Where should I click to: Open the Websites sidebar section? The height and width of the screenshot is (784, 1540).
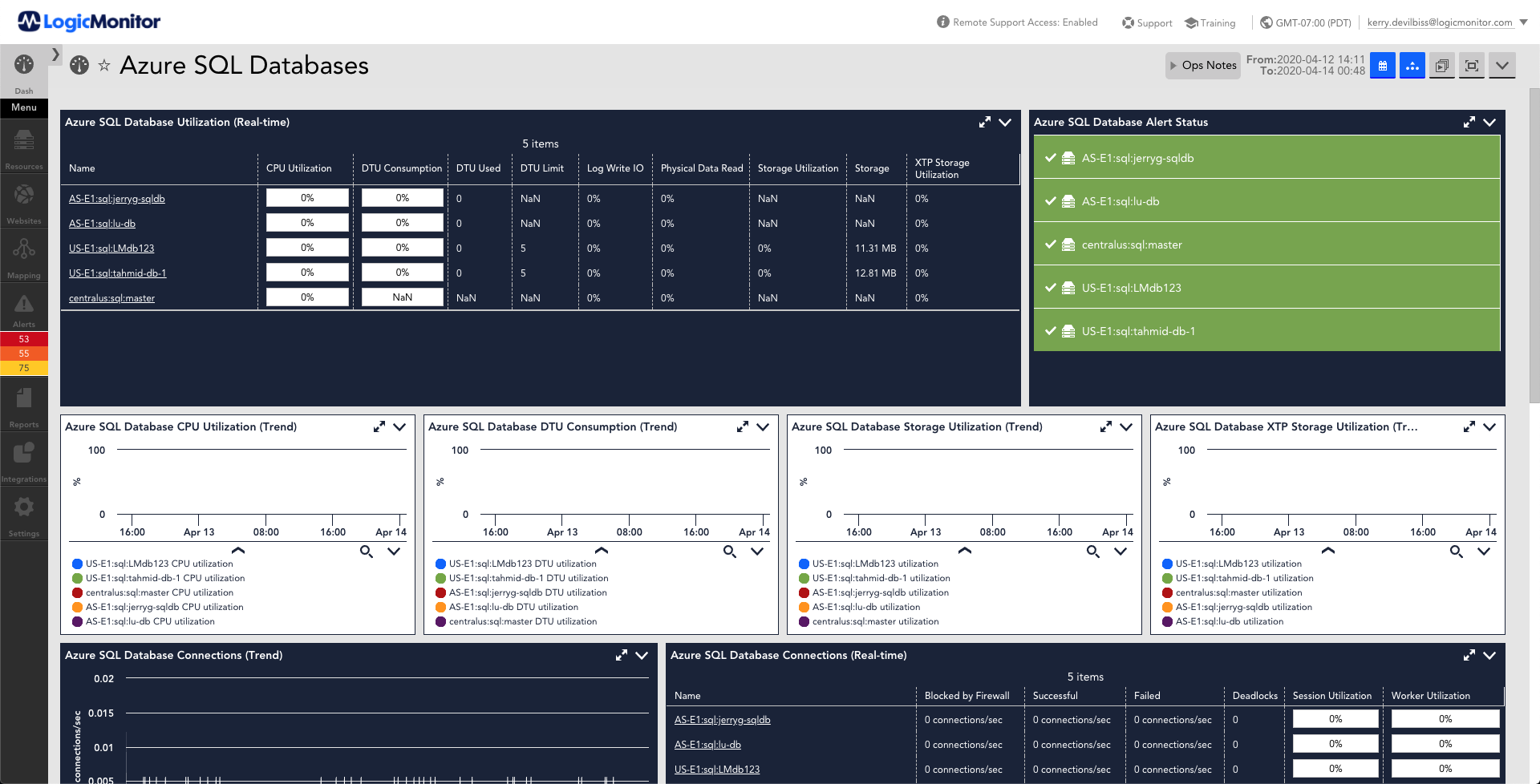24,201
